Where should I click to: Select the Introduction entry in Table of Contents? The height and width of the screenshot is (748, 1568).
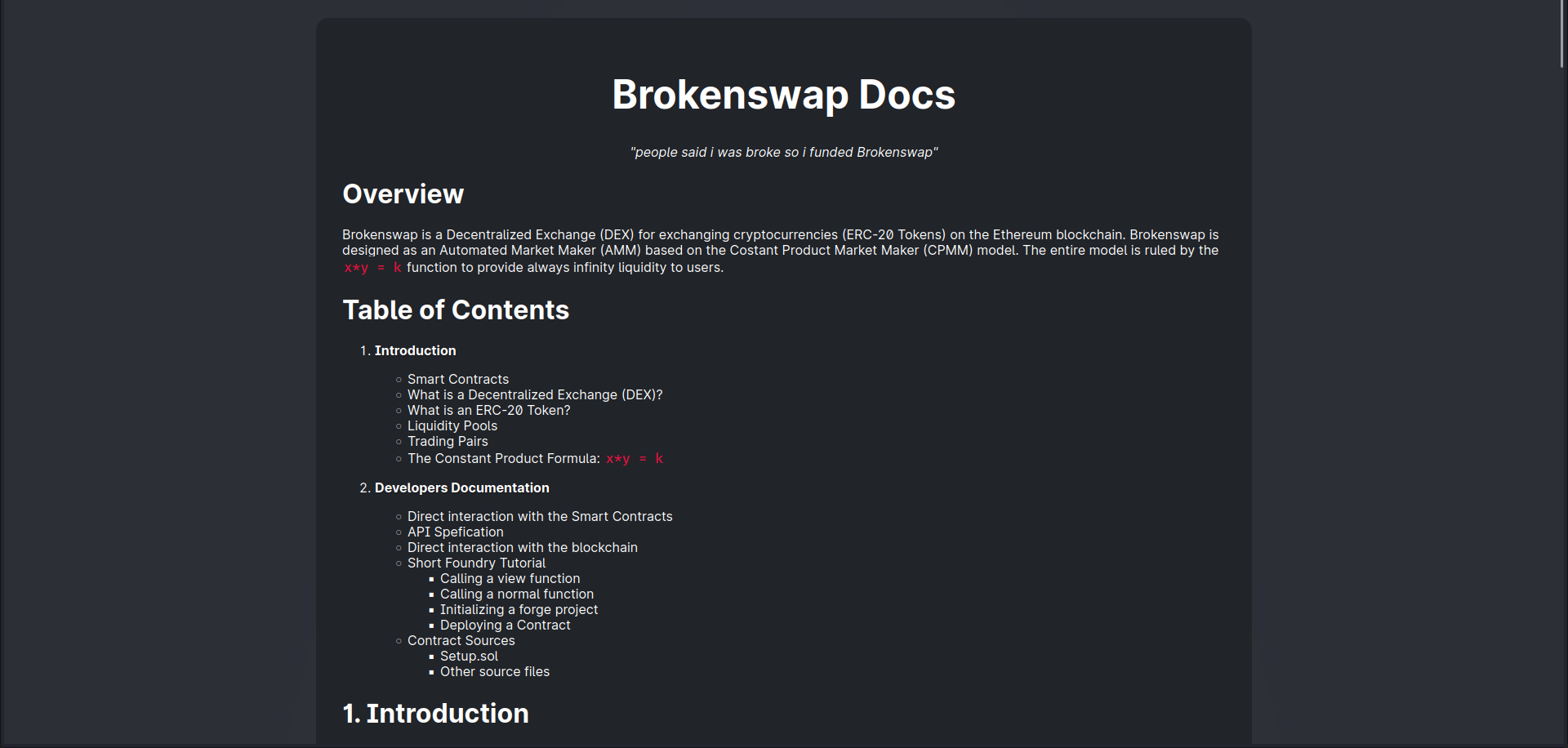coord(415,350)
